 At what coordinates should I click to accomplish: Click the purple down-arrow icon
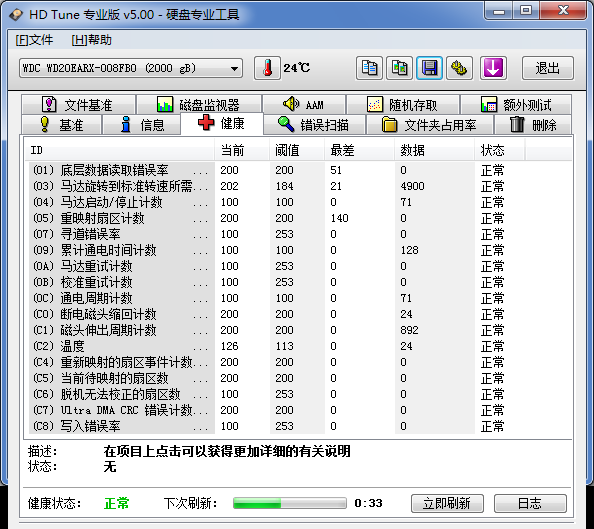[x=493, y=68]
